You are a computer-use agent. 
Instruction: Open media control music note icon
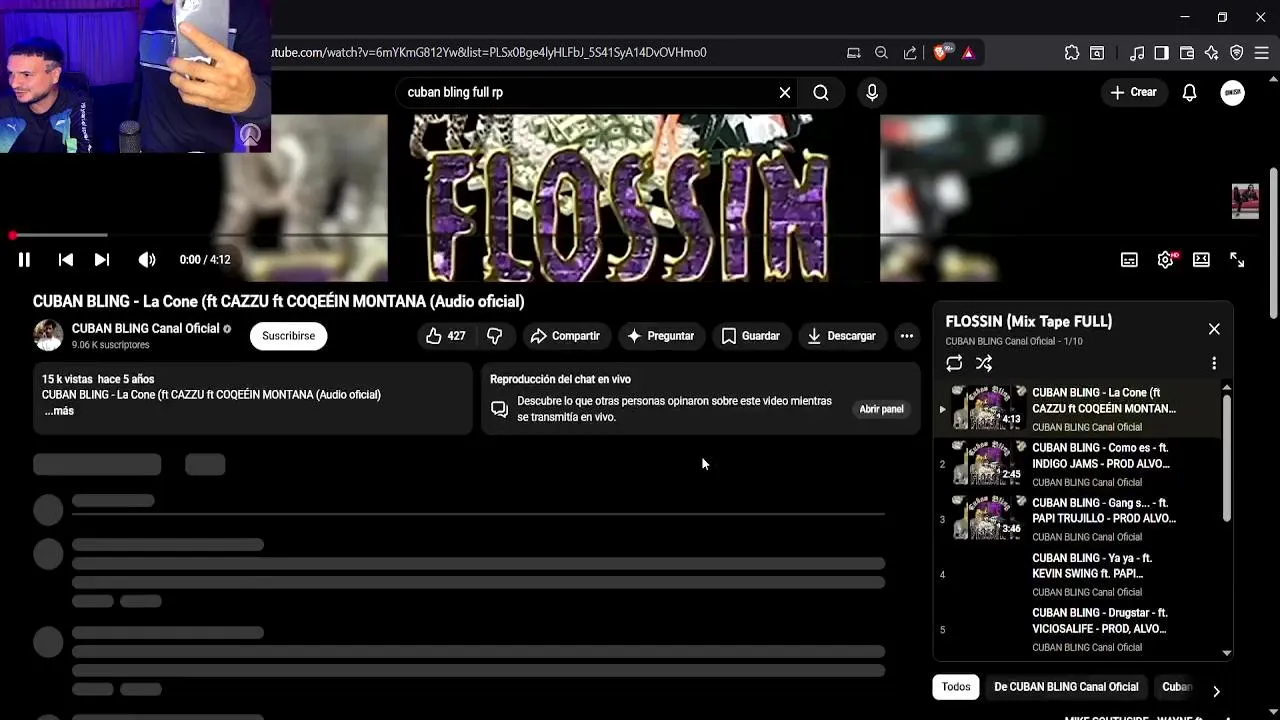pos(1137,53)
